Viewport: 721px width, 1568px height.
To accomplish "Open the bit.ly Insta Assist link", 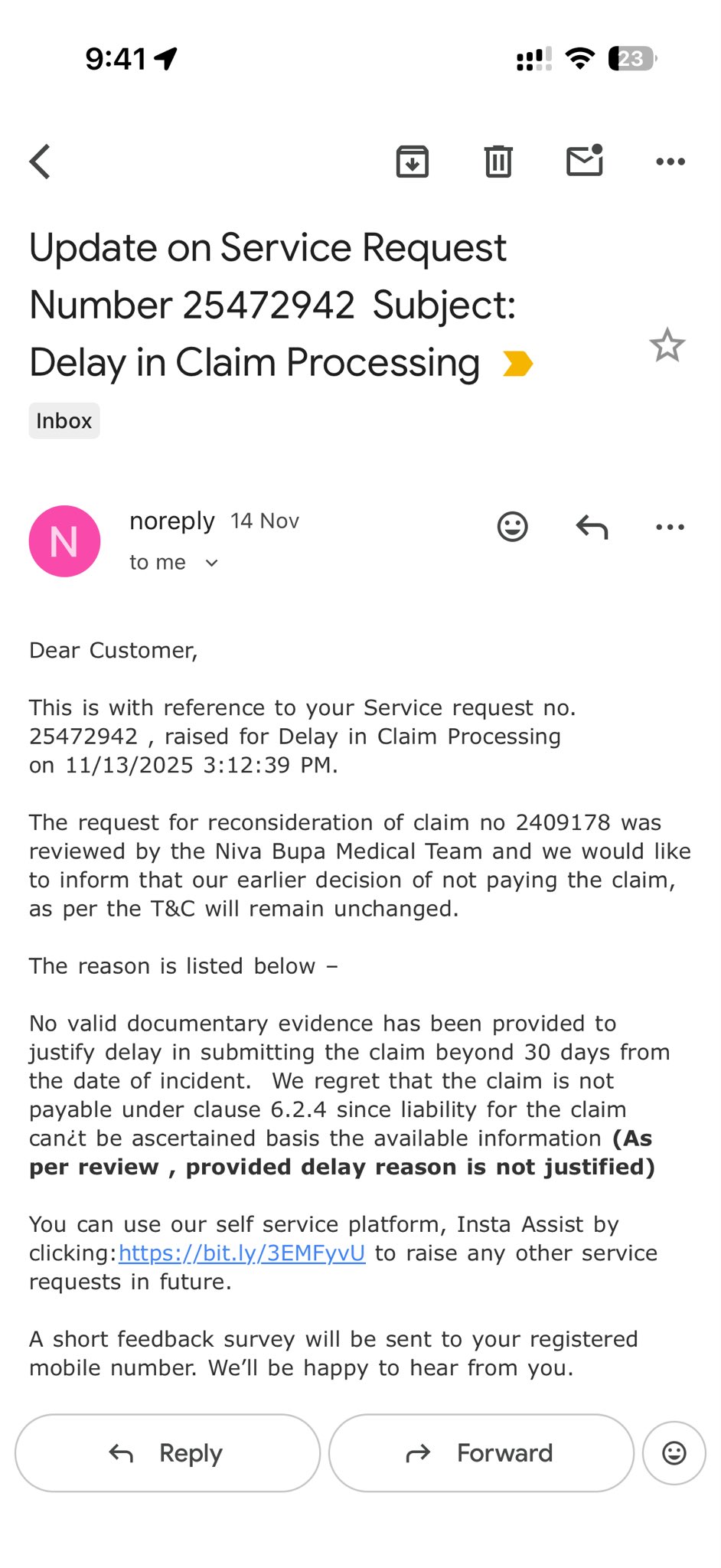I will 242,1253.
